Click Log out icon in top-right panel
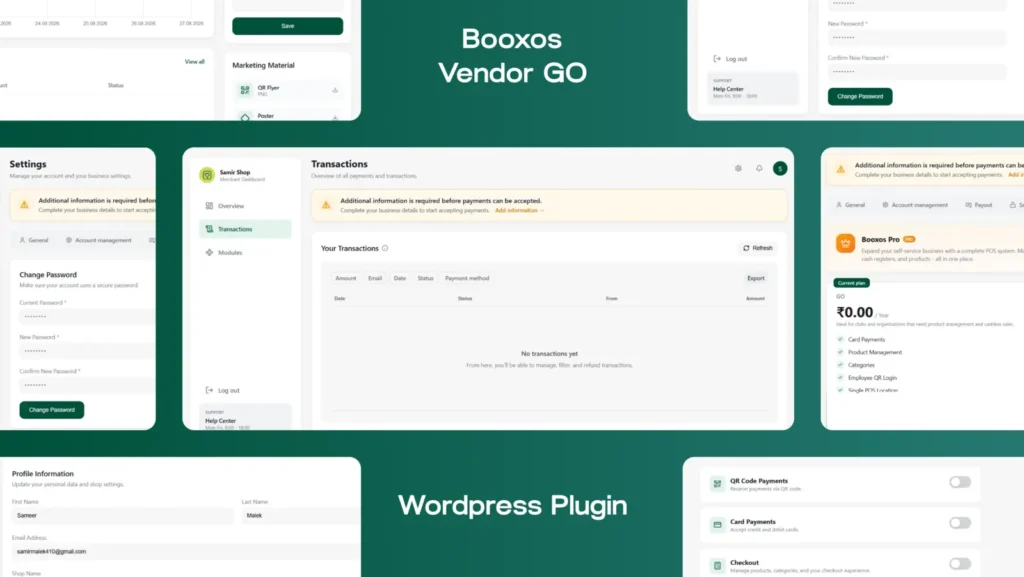The image size is (1024, 577). (717, 59)
